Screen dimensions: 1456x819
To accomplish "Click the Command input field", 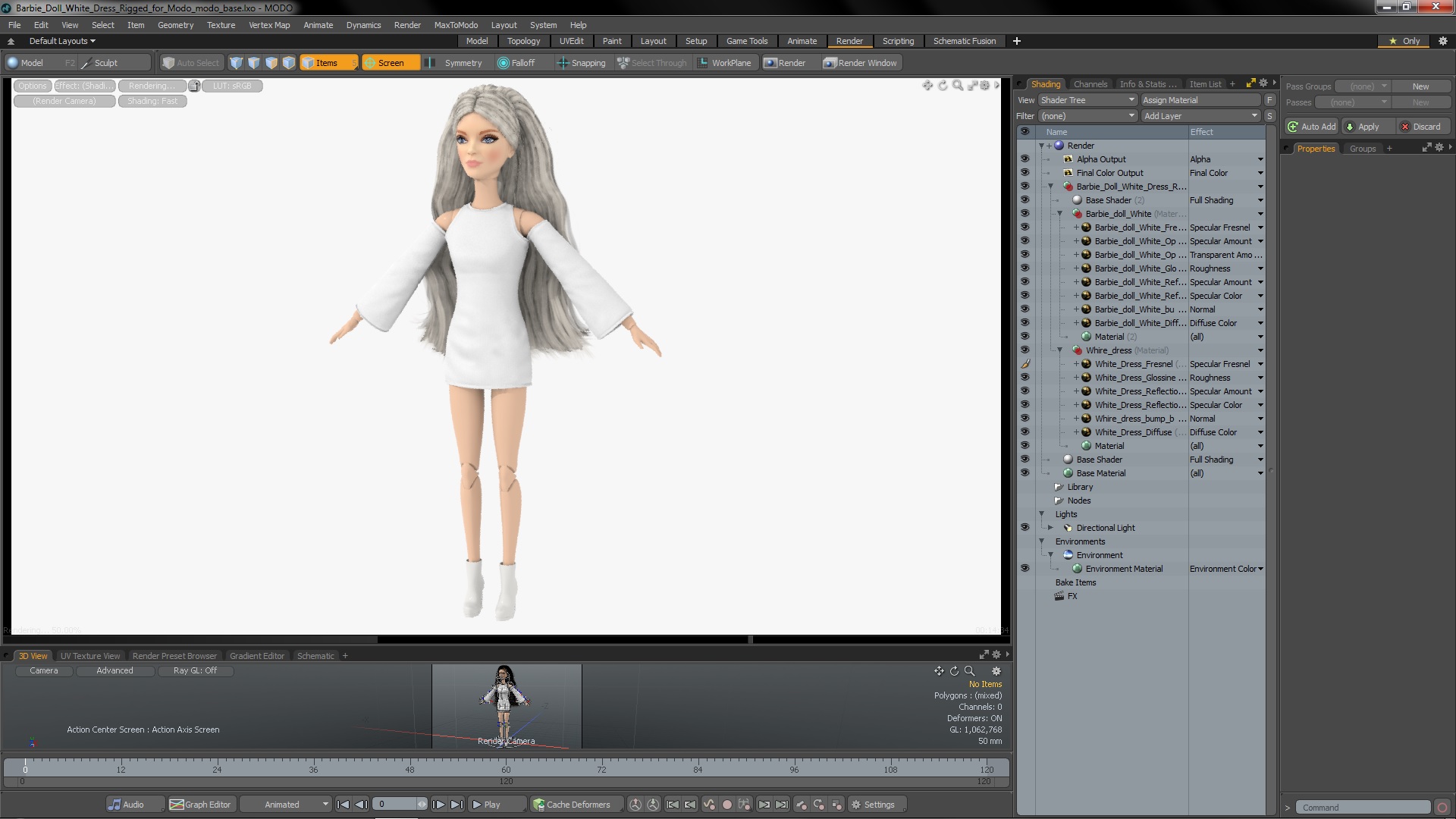I will 1363,808.
